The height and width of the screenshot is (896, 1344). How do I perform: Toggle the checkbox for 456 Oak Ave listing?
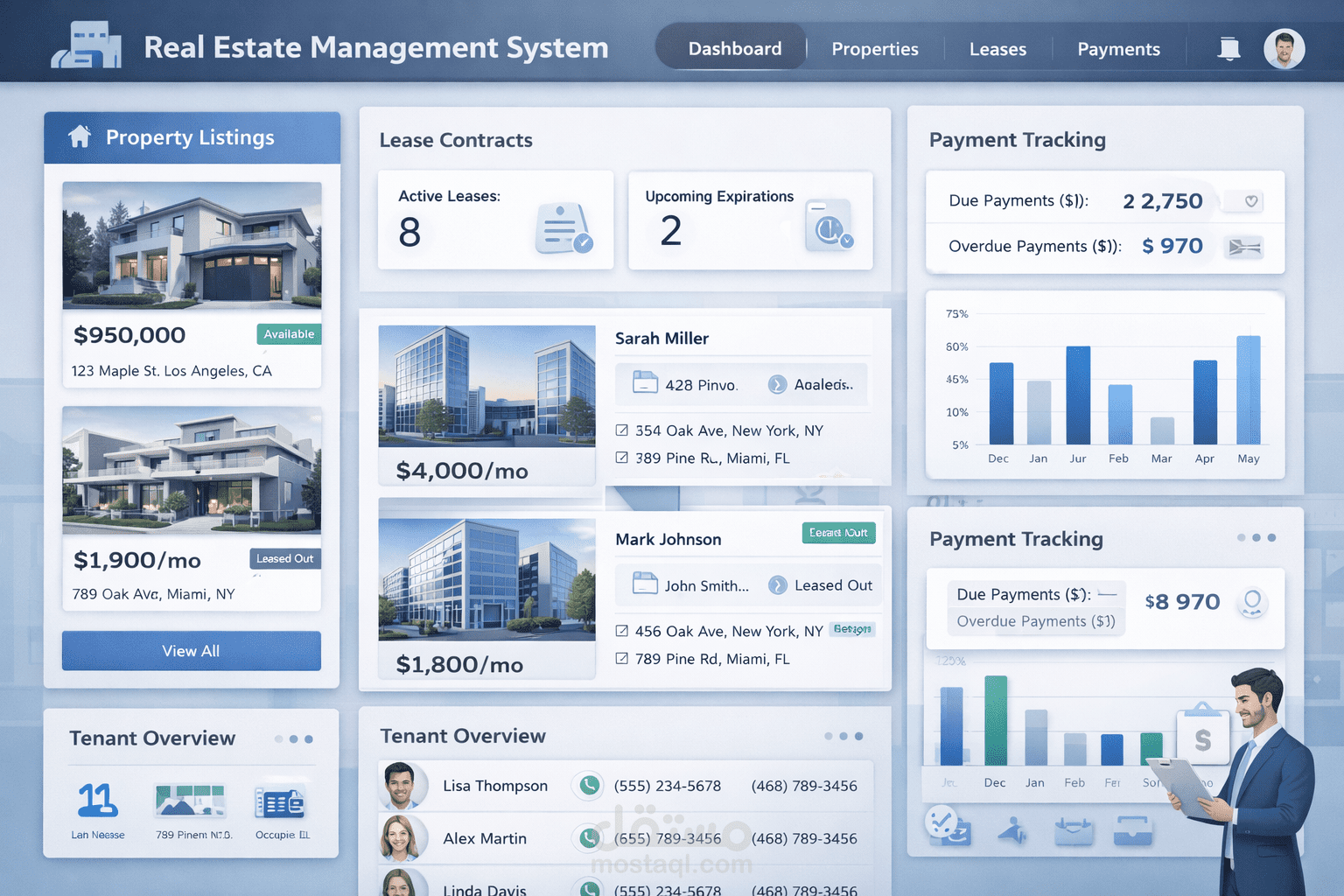[620, 631]
